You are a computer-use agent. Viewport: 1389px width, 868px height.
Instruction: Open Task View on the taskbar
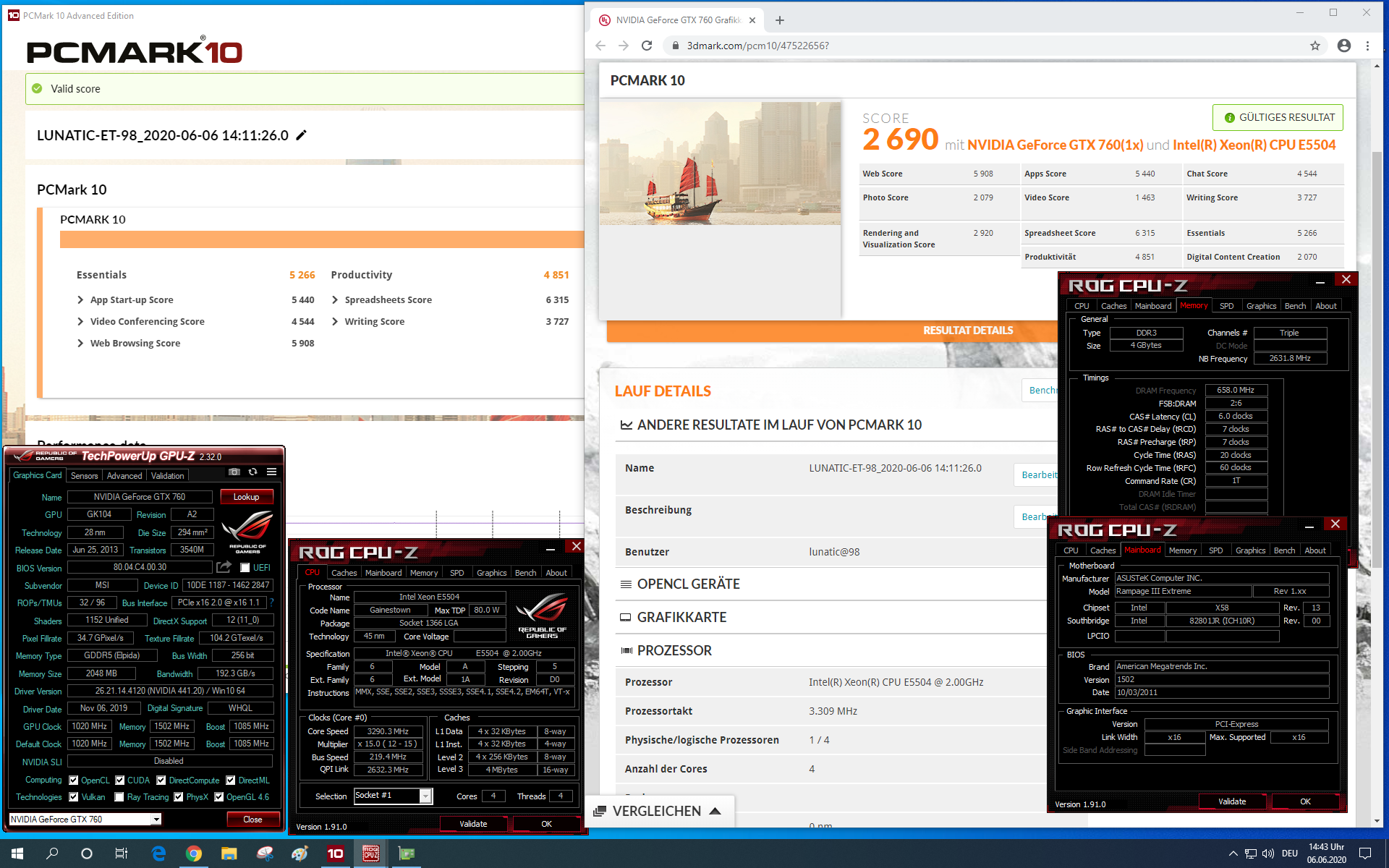[122, 854]
